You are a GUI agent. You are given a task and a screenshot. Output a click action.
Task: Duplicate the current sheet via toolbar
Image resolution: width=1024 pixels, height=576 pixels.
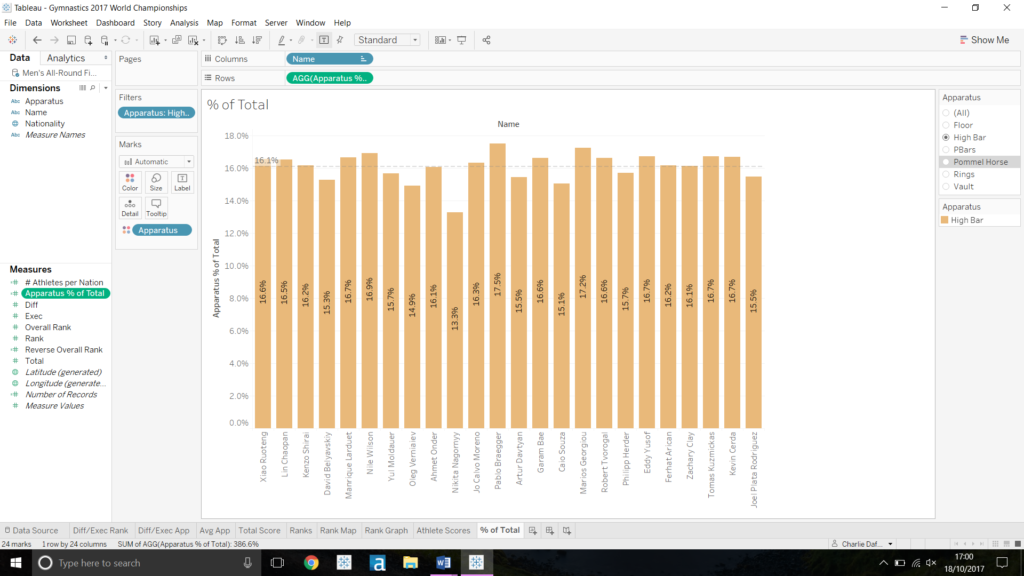176,40
